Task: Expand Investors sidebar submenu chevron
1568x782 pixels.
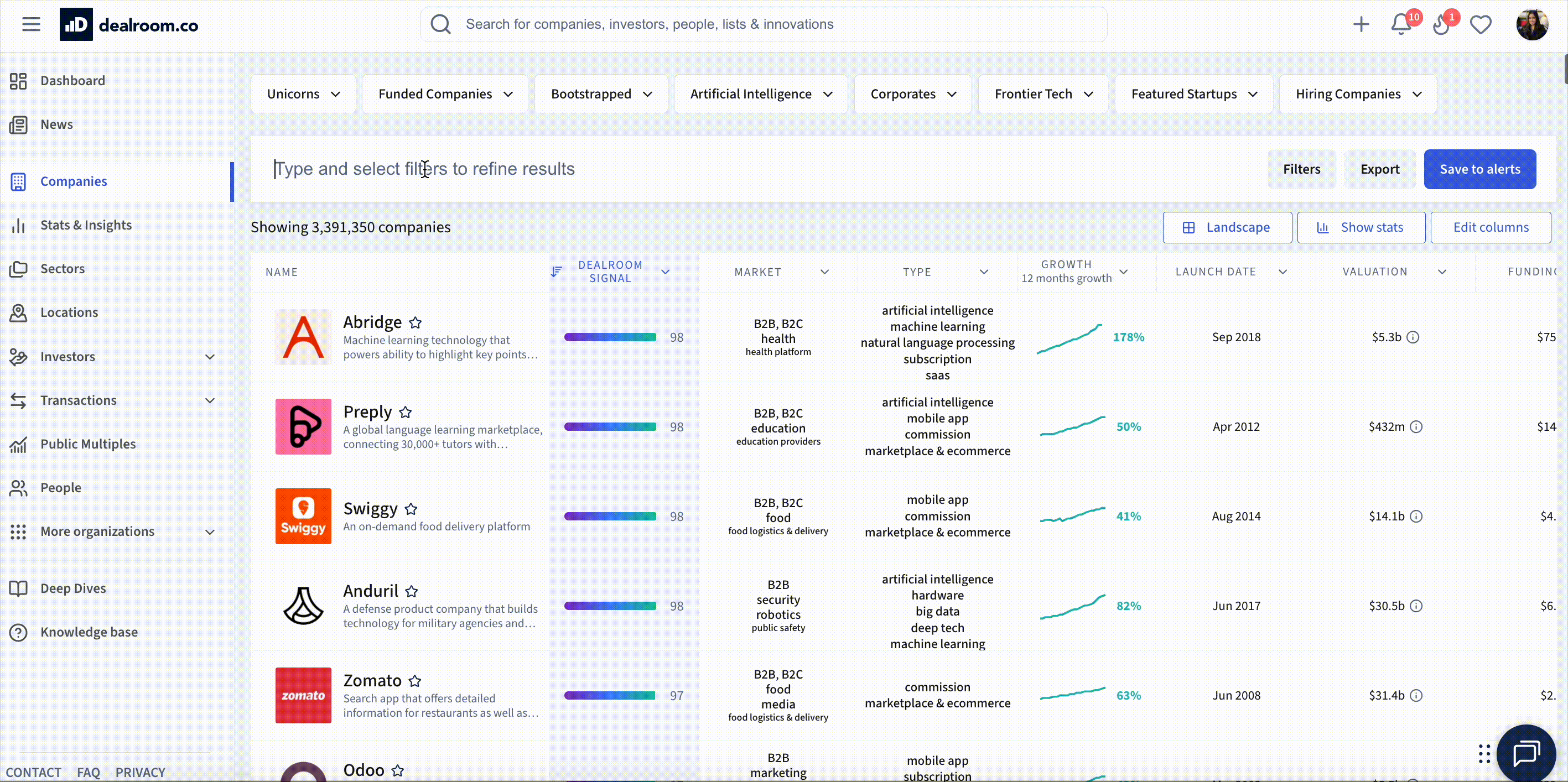Action: (x=210, y=357)
